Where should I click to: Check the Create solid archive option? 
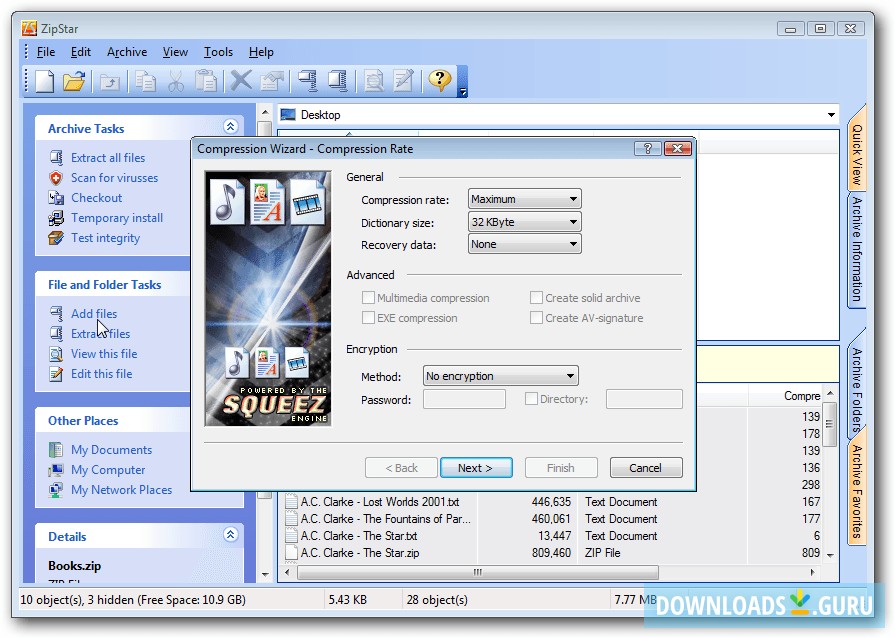click(x=536, y=298)
